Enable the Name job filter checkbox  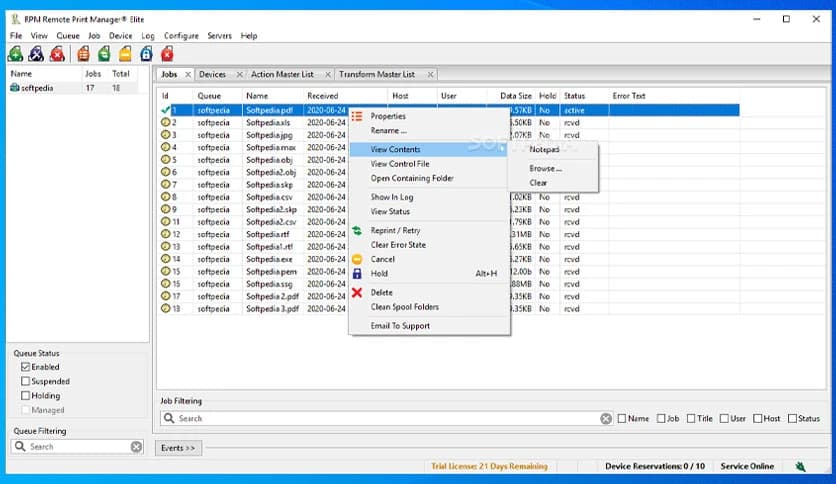622,418
